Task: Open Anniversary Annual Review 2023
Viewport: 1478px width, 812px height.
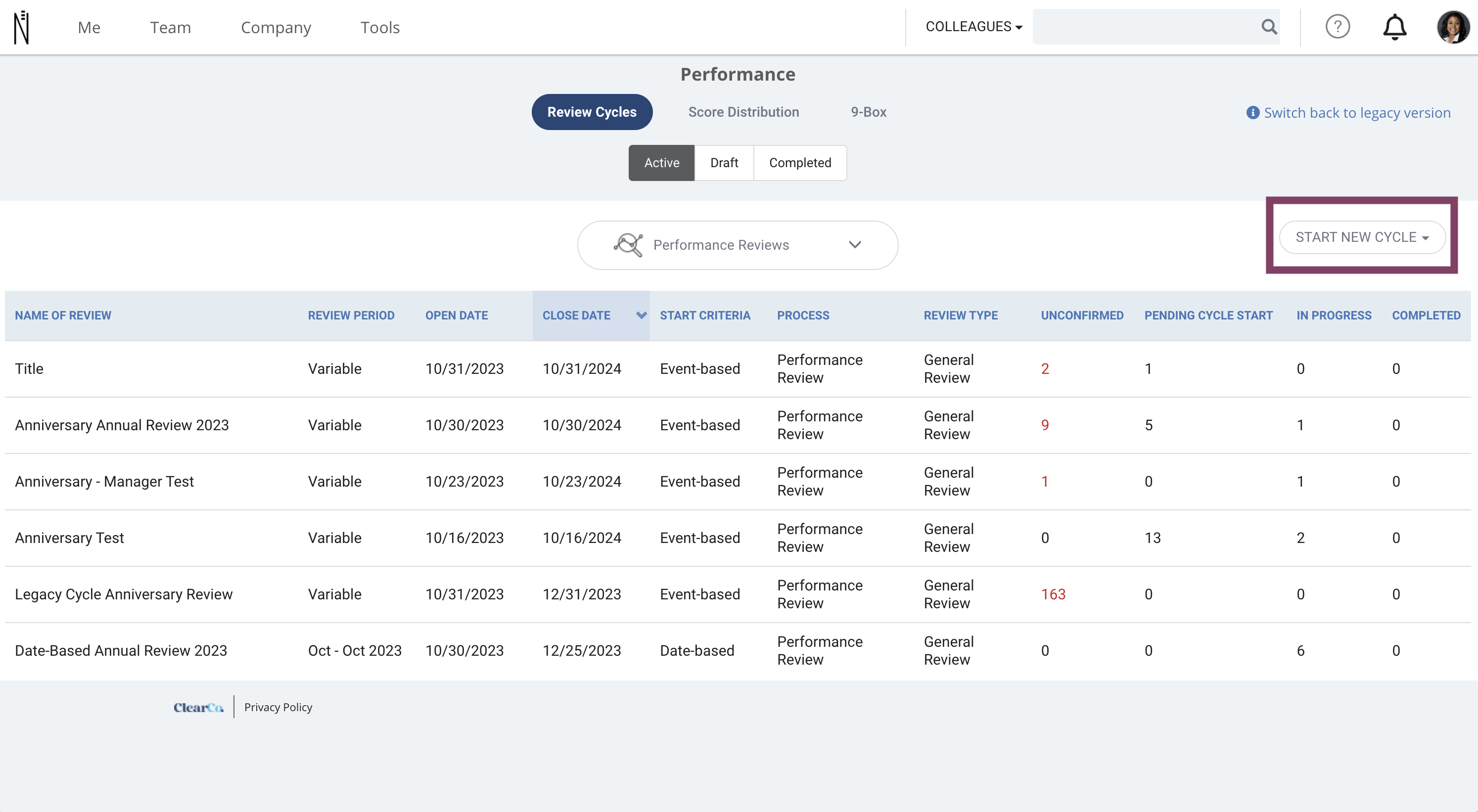Action: (x=122, y=425)
